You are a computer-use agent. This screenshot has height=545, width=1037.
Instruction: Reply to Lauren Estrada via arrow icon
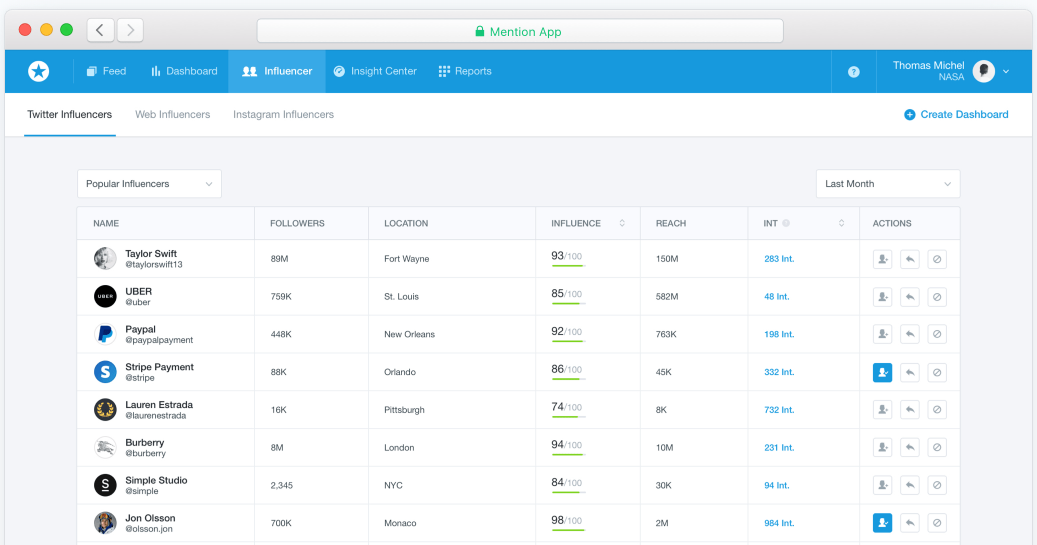910,410
